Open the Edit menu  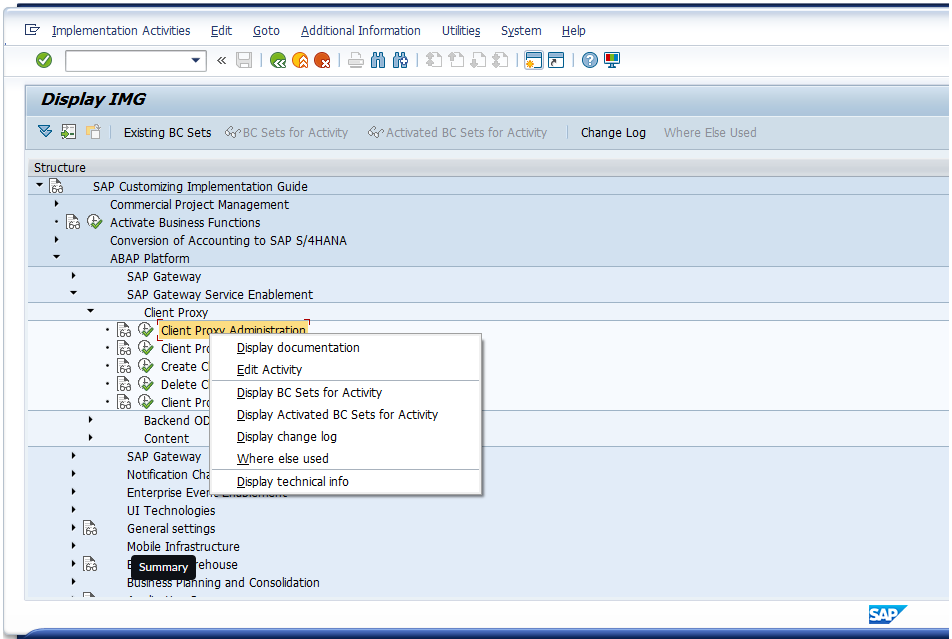[221, 30]
